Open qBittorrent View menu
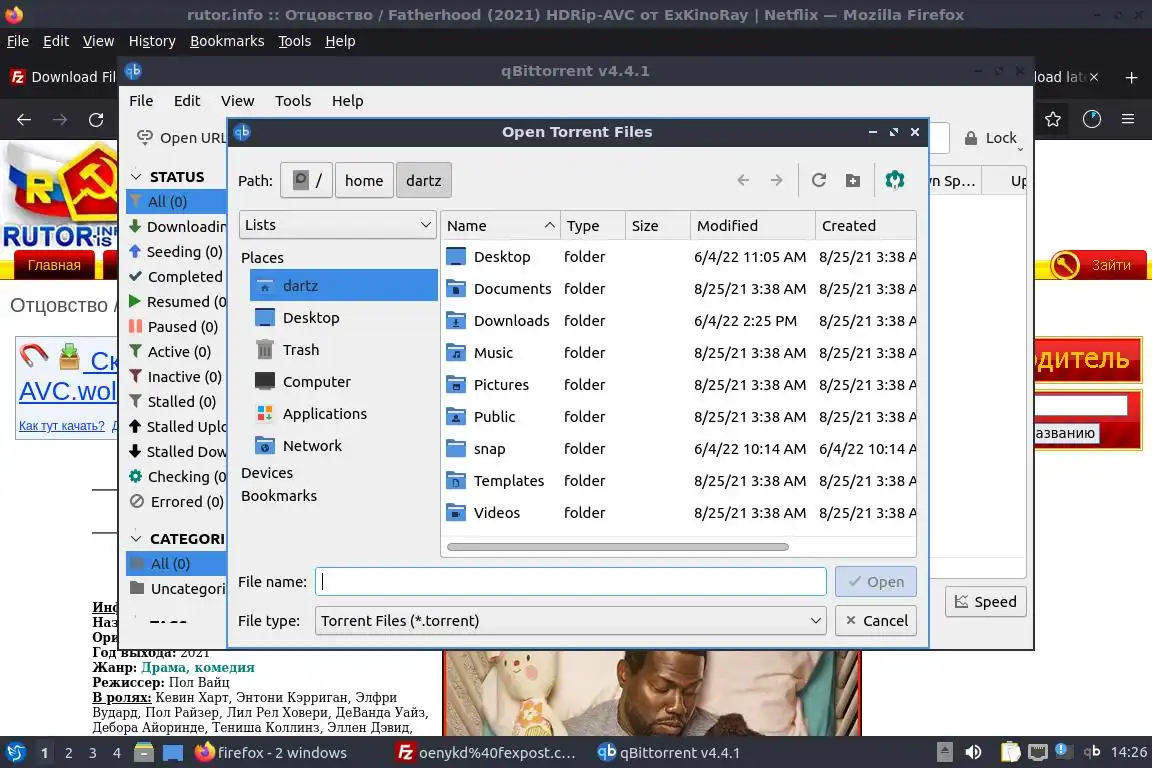Image resolution: width=1152 pixels, height=768 pixels. pyautogui.click(x=237, y=101)
